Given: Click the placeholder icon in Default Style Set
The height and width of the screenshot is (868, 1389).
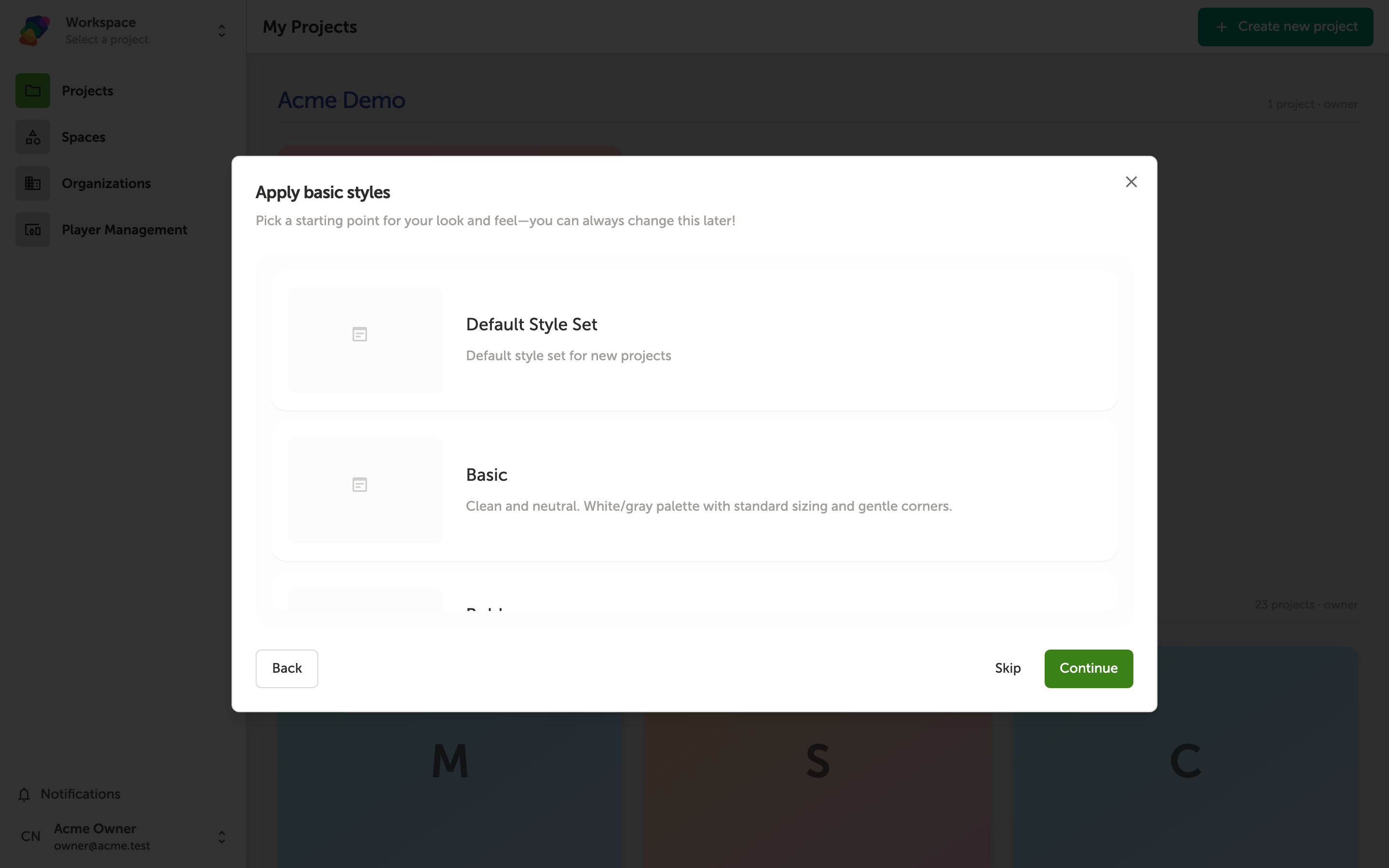Looking at the screenshot, I should click(x=359, y=334).
